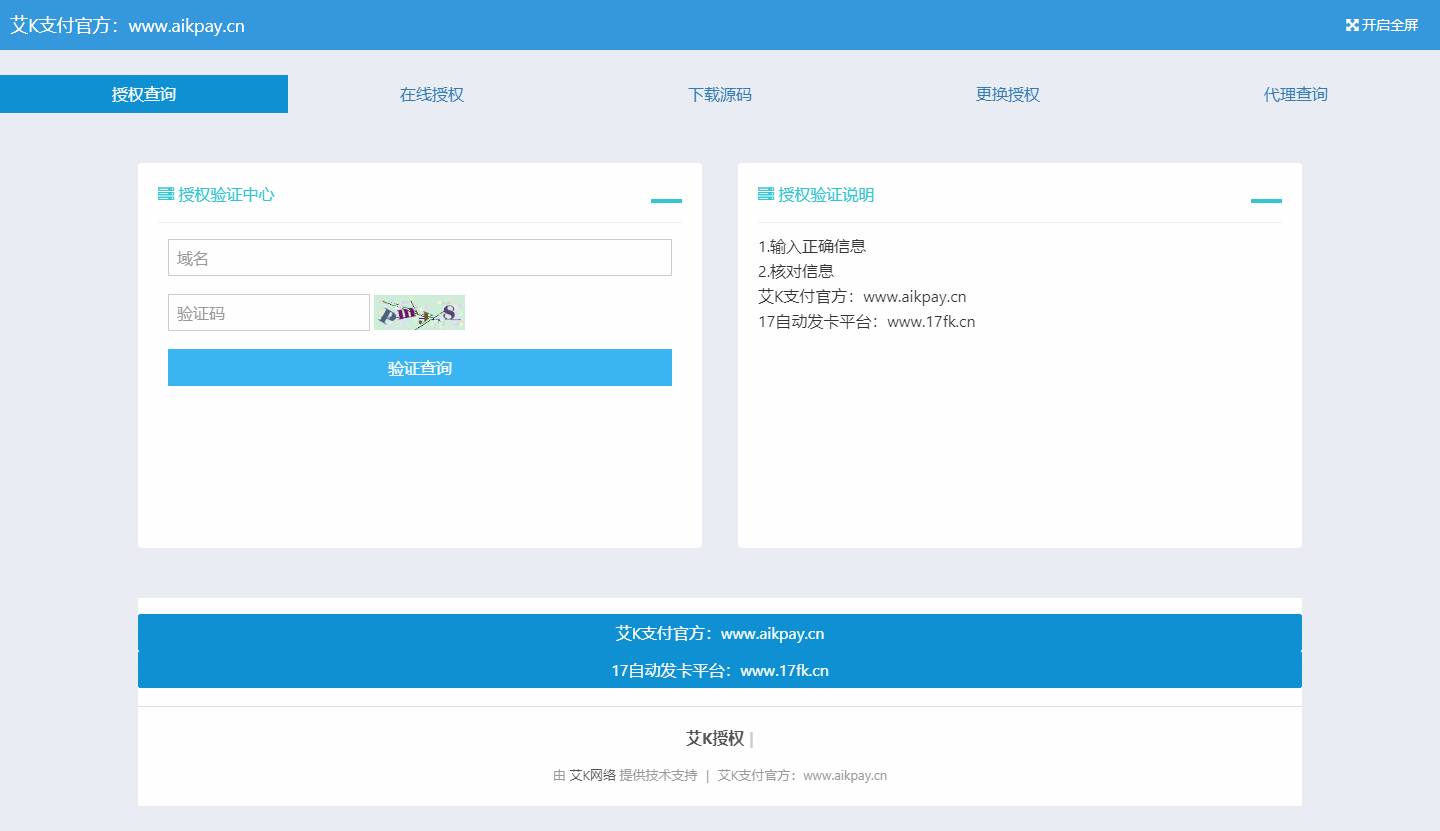
Task: Select the currently active 授权查询 tab
Action: pyautogui.click(x=144, y=93)
